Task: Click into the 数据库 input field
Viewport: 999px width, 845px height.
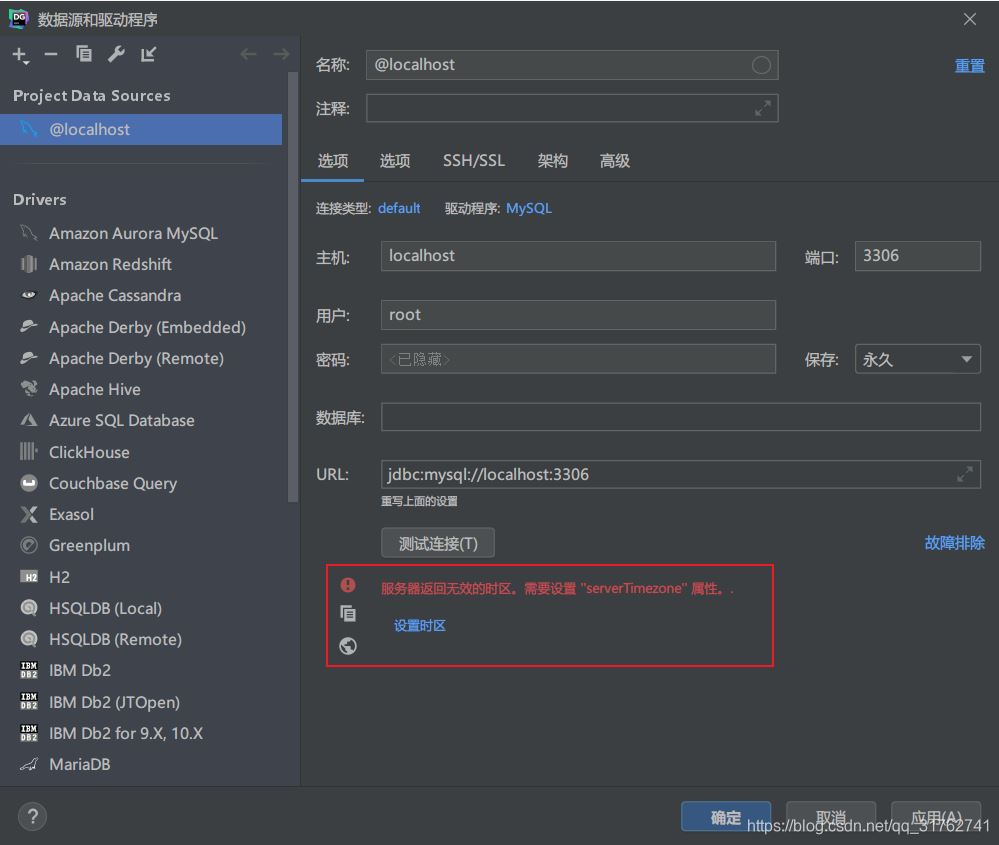Action: pos(680,417)
